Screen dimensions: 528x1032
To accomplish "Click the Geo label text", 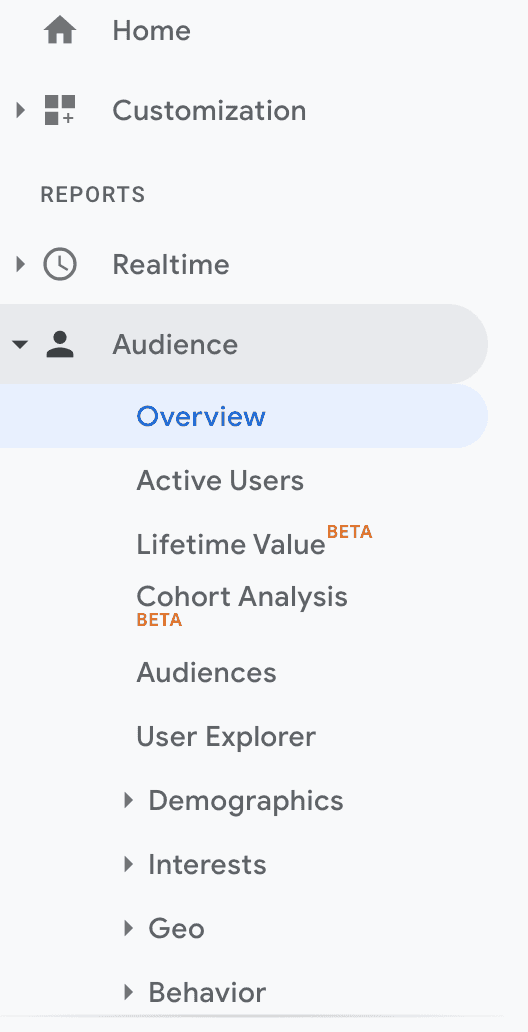I will (176, 928).
